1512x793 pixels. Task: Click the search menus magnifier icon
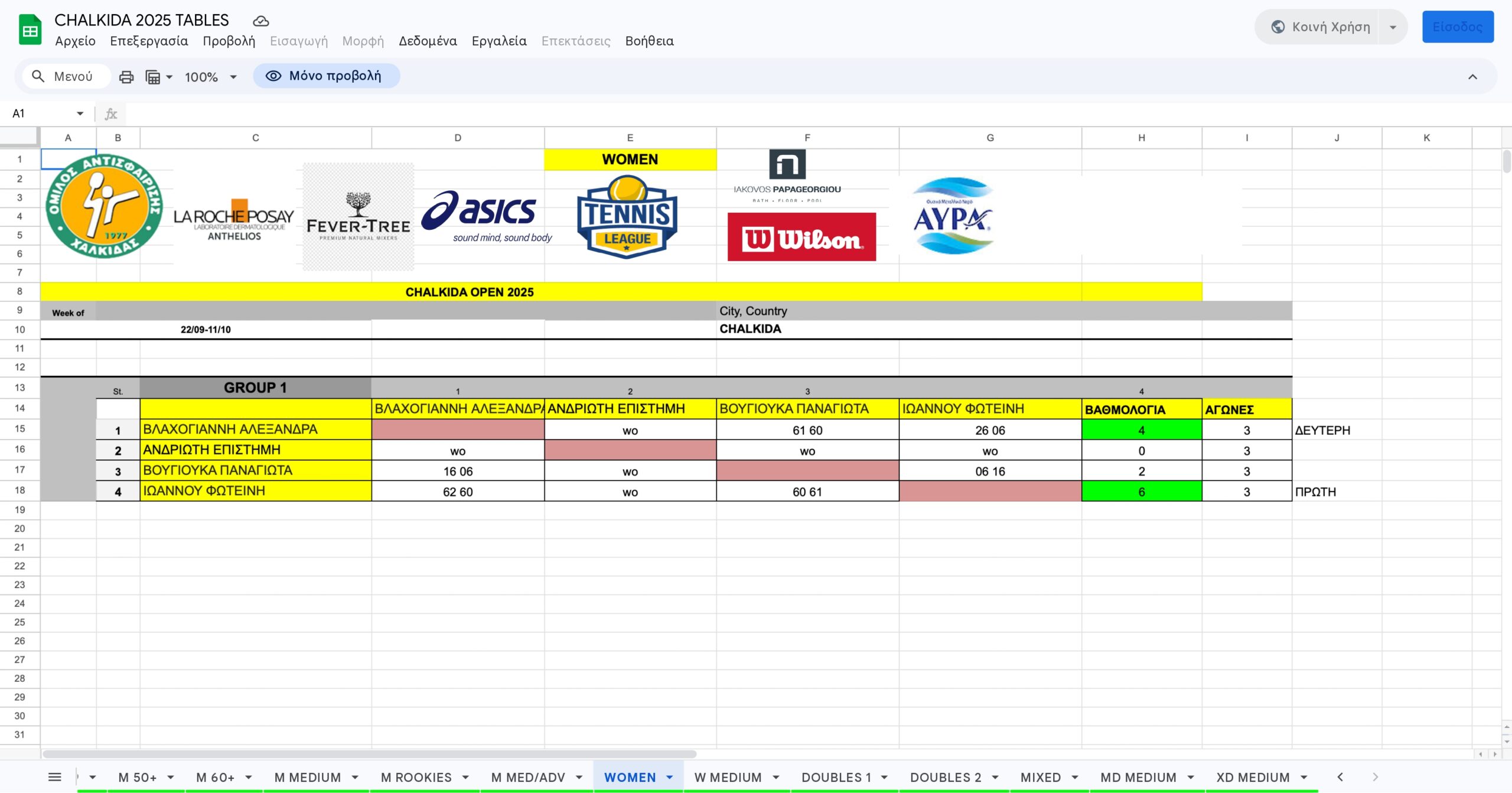(x=38, y=76)
